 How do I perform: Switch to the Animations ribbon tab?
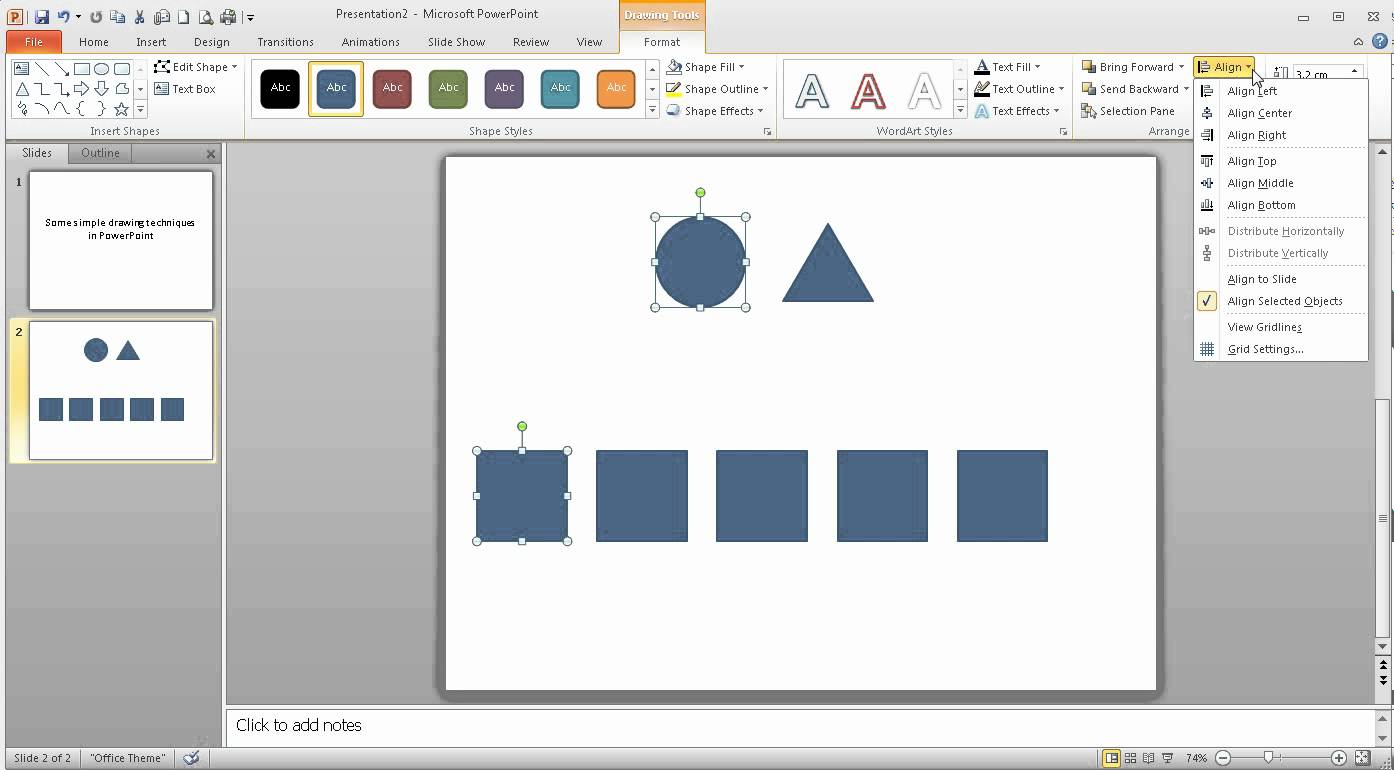pyautogui.click(x=370, y=41)
